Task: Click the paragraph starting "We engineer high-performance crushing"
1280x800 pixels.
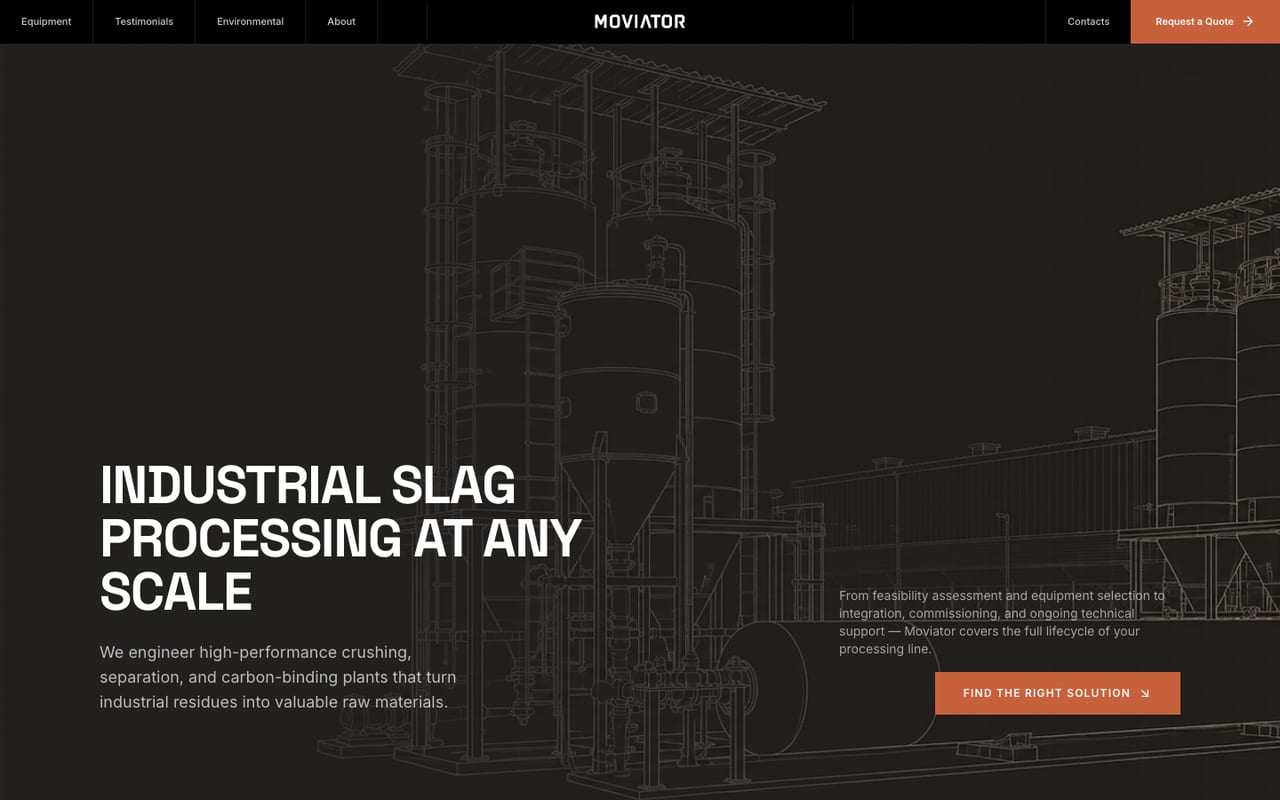Action: (x=278, y=677)
